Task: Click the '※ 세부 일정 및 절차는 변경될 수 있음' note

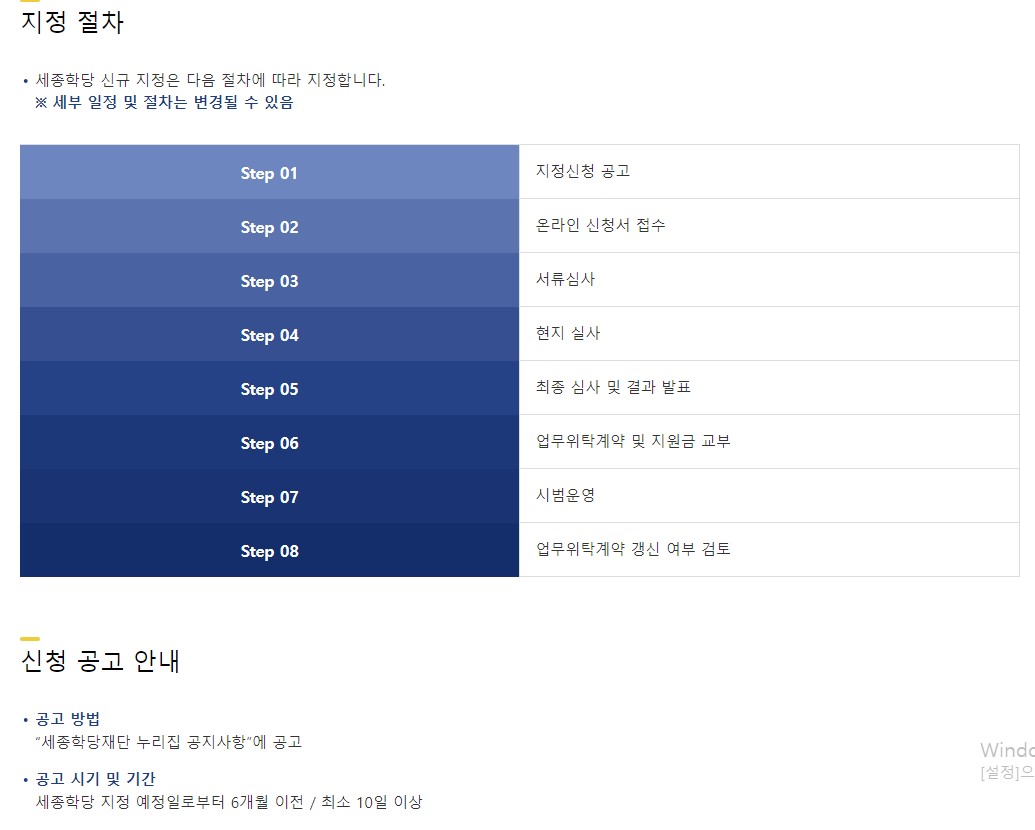Action: coord(164,102)
